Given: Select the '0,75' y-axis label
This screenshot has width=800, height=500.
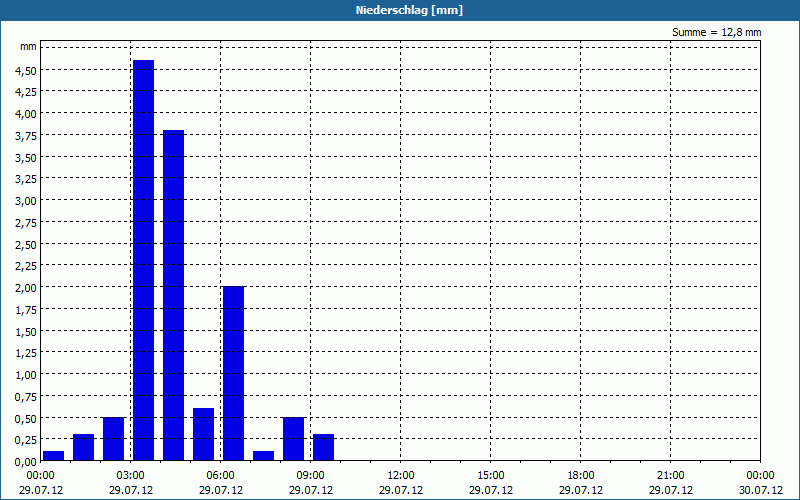Looking at the screenshot, I should 26,397.
